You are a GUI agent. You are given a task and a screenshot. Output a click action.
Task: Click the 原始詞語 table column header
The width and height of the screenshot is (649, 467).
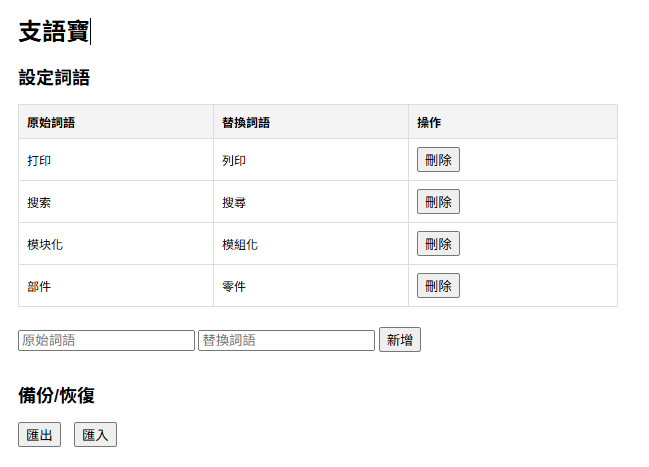[52, 122]
